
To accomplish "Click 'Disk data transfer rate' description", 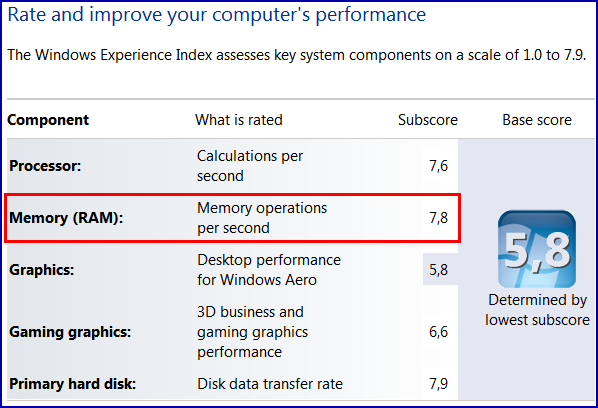I will click(x=270, y=384).
